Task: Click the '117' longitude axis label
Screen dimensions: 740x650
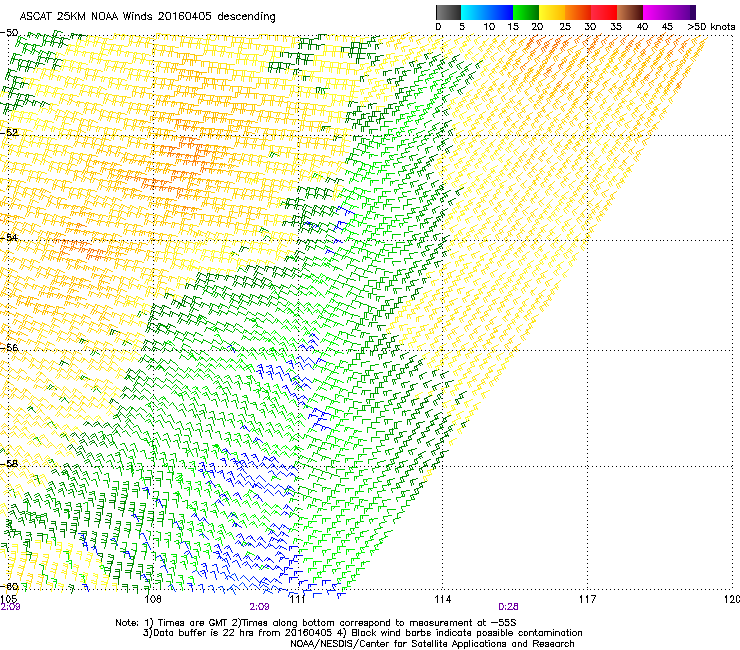Action: (587, 599)
